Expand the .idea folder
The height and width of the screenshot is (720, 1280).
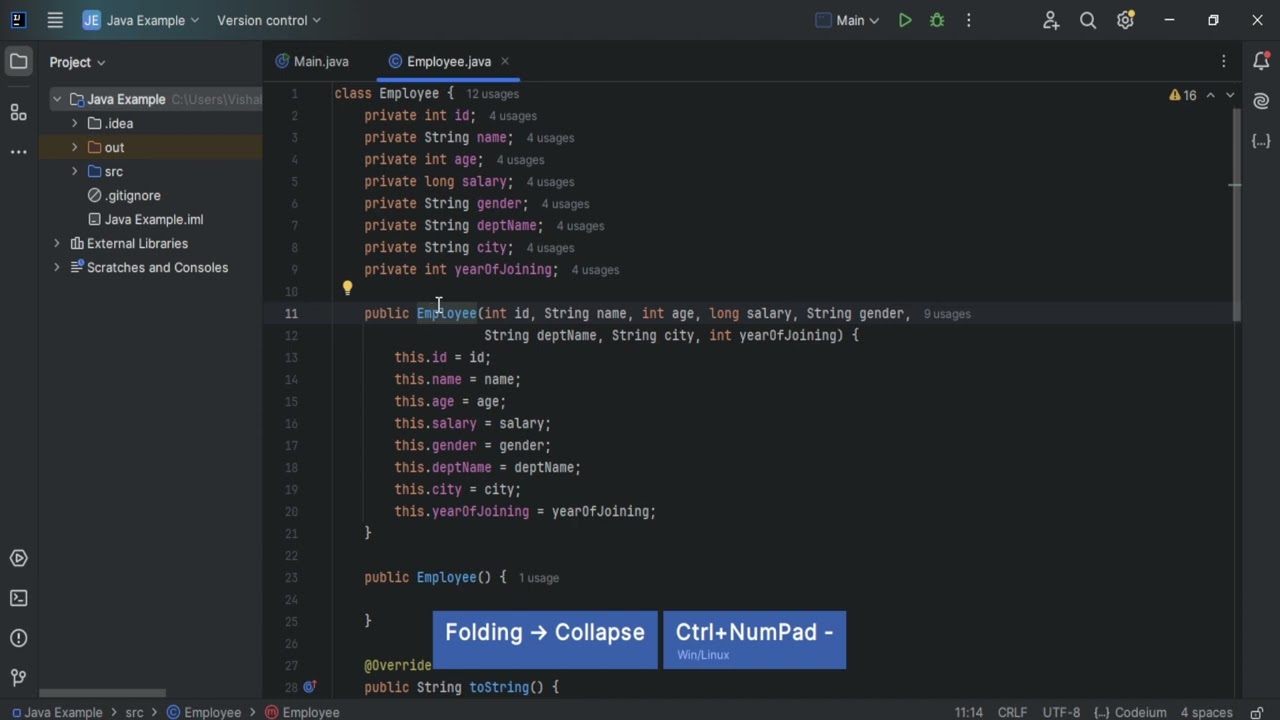(74, 123)
